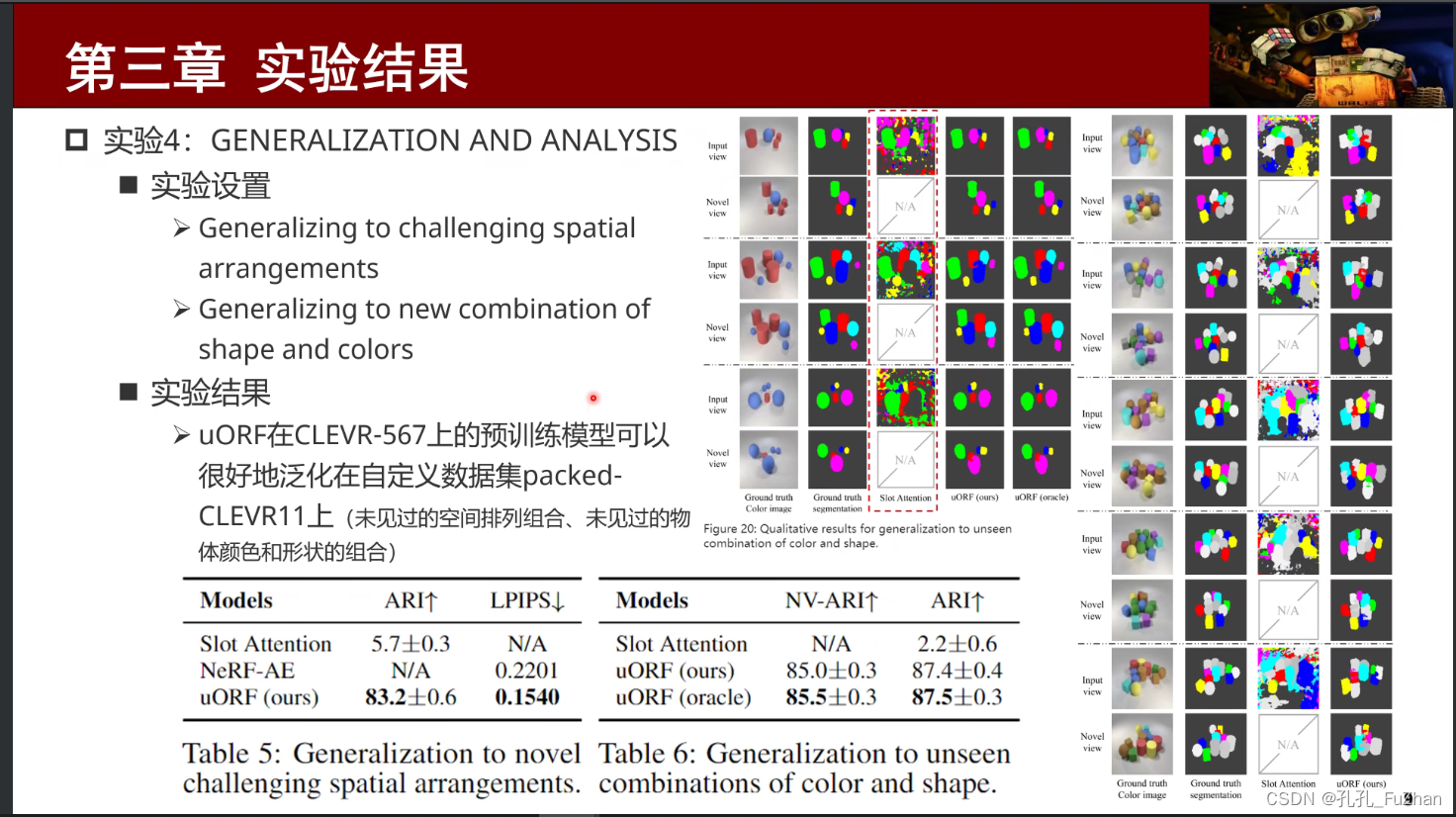Viewport: 1456px width, 817px height.
Task: Click "uORF (ours)" row label in Table 6
Action: coord(675,671)
